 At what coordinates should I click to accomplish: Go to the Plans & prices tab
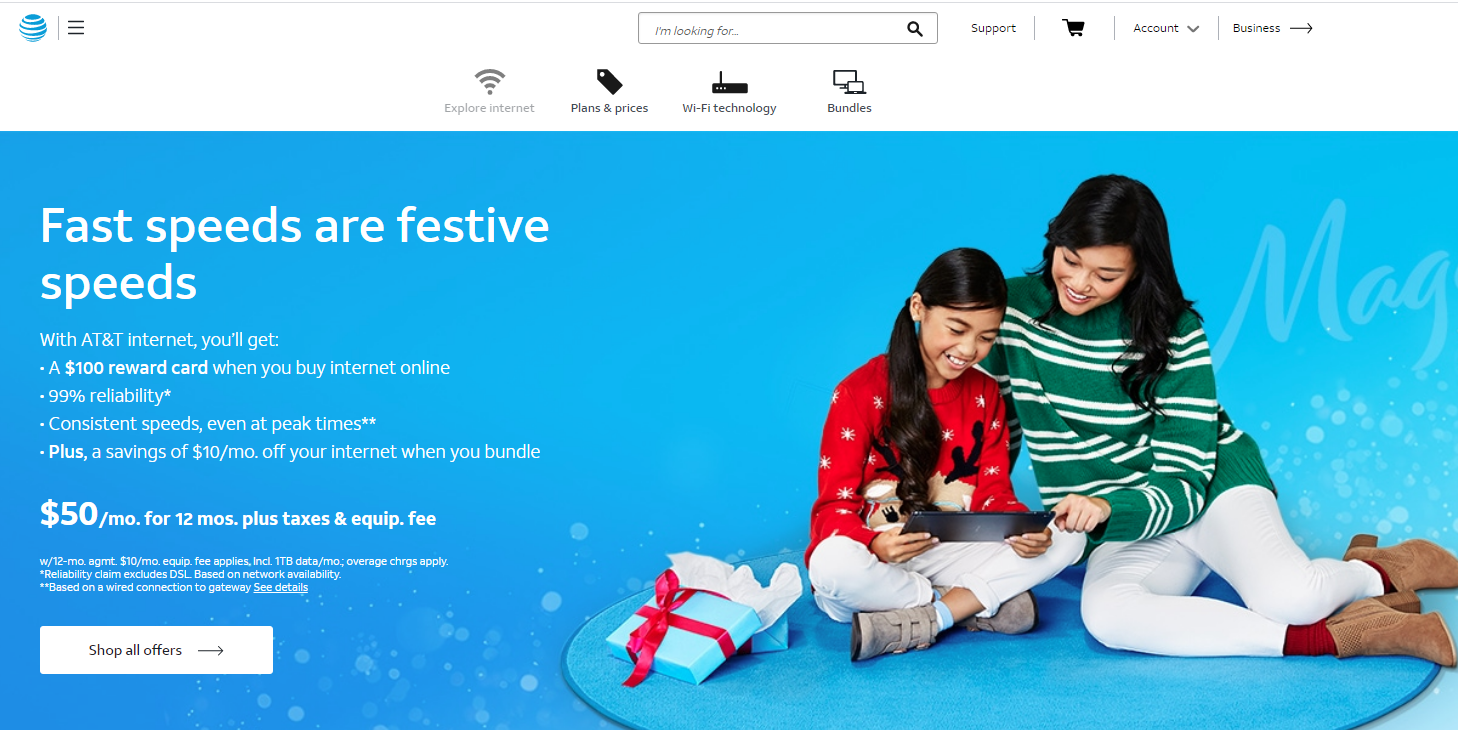[609, 108]
